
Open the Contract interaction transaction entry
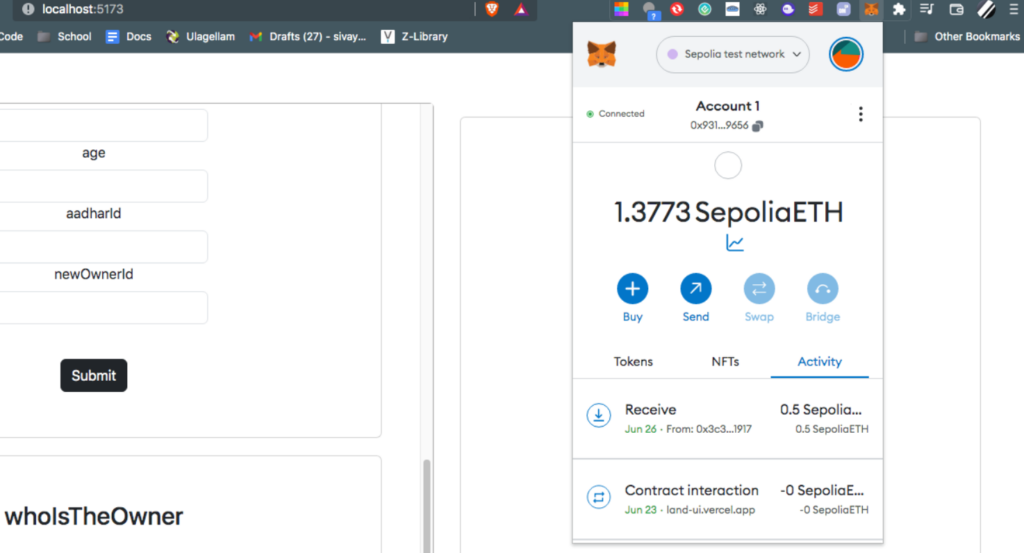pyautogui.click(x=727, y=499)
